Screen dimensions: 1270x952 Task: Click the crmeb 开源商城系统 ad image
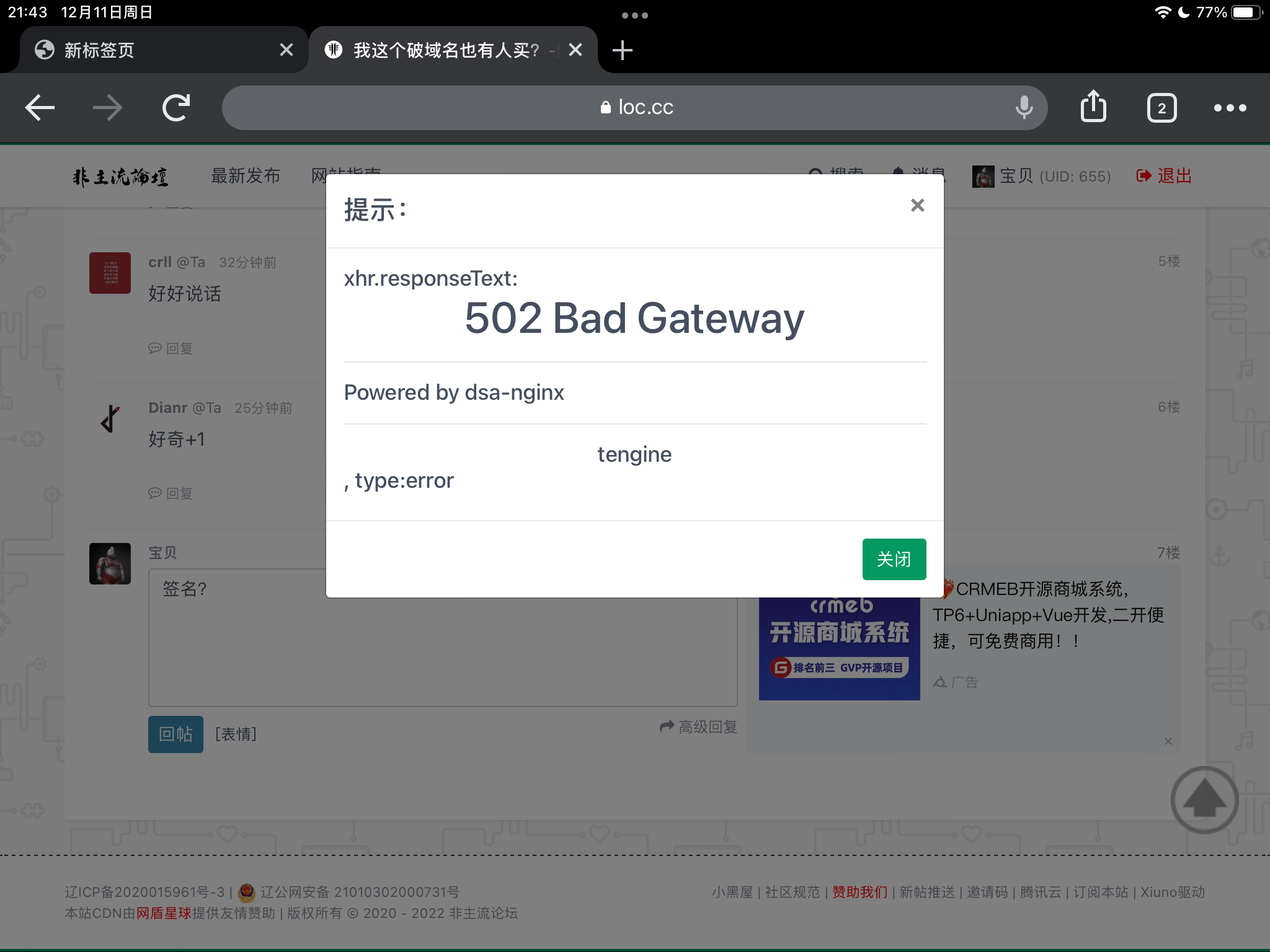(x=839, y=648)
